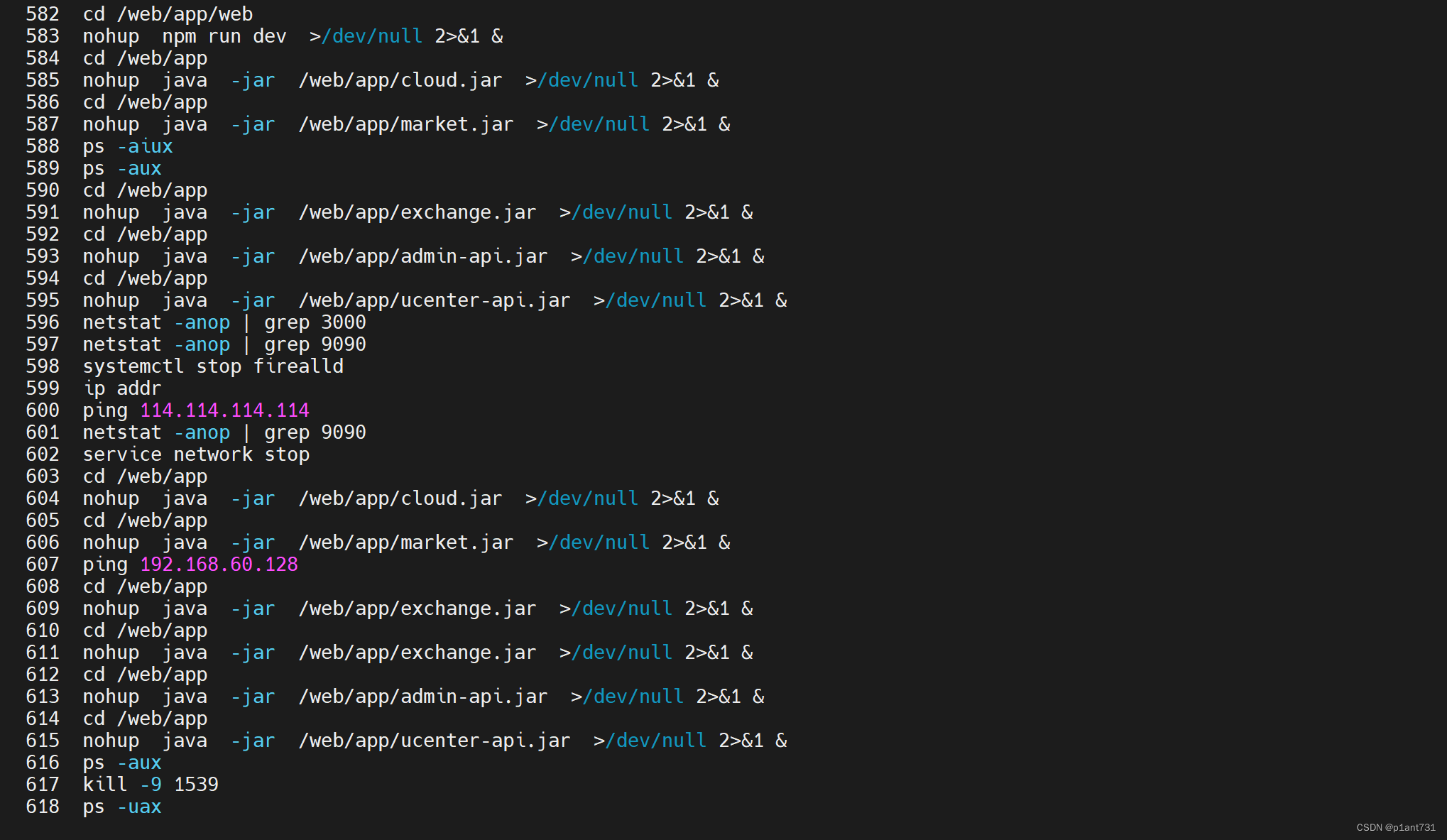Click the 'service network stop' line
1447x840 pixels.
[196, 454]
